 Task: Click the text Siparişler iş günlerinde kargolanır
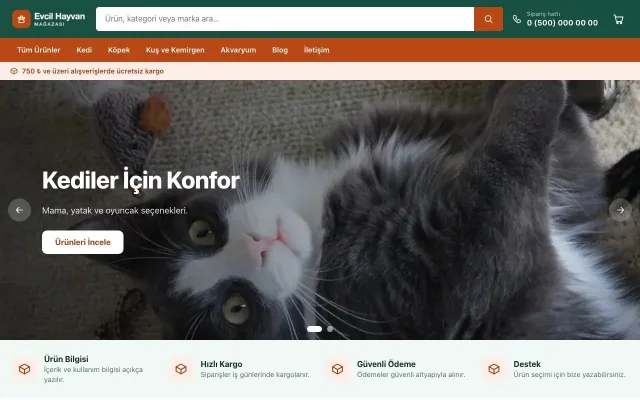pos(255,375)
